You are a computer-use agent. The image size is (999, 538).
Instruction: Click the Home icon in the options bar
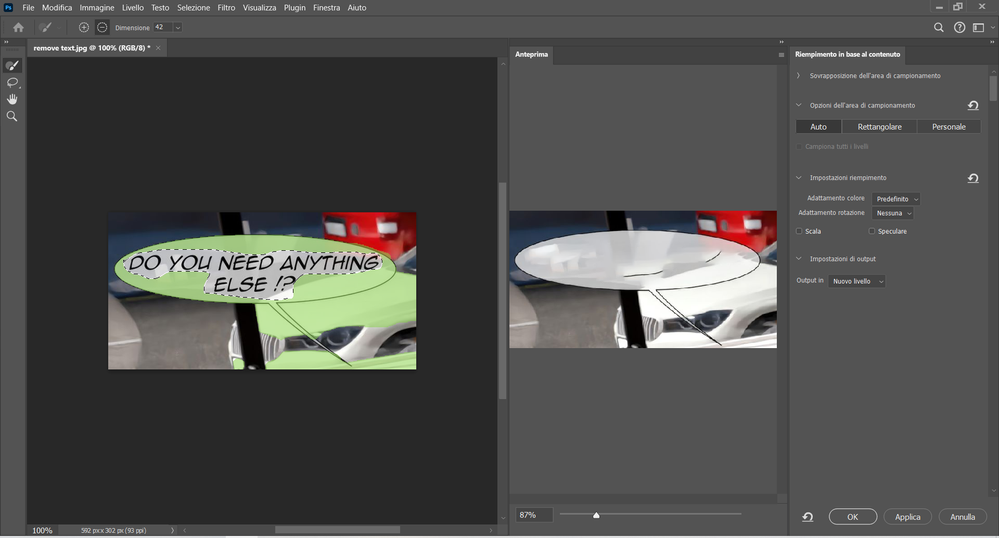pos(18,27)
